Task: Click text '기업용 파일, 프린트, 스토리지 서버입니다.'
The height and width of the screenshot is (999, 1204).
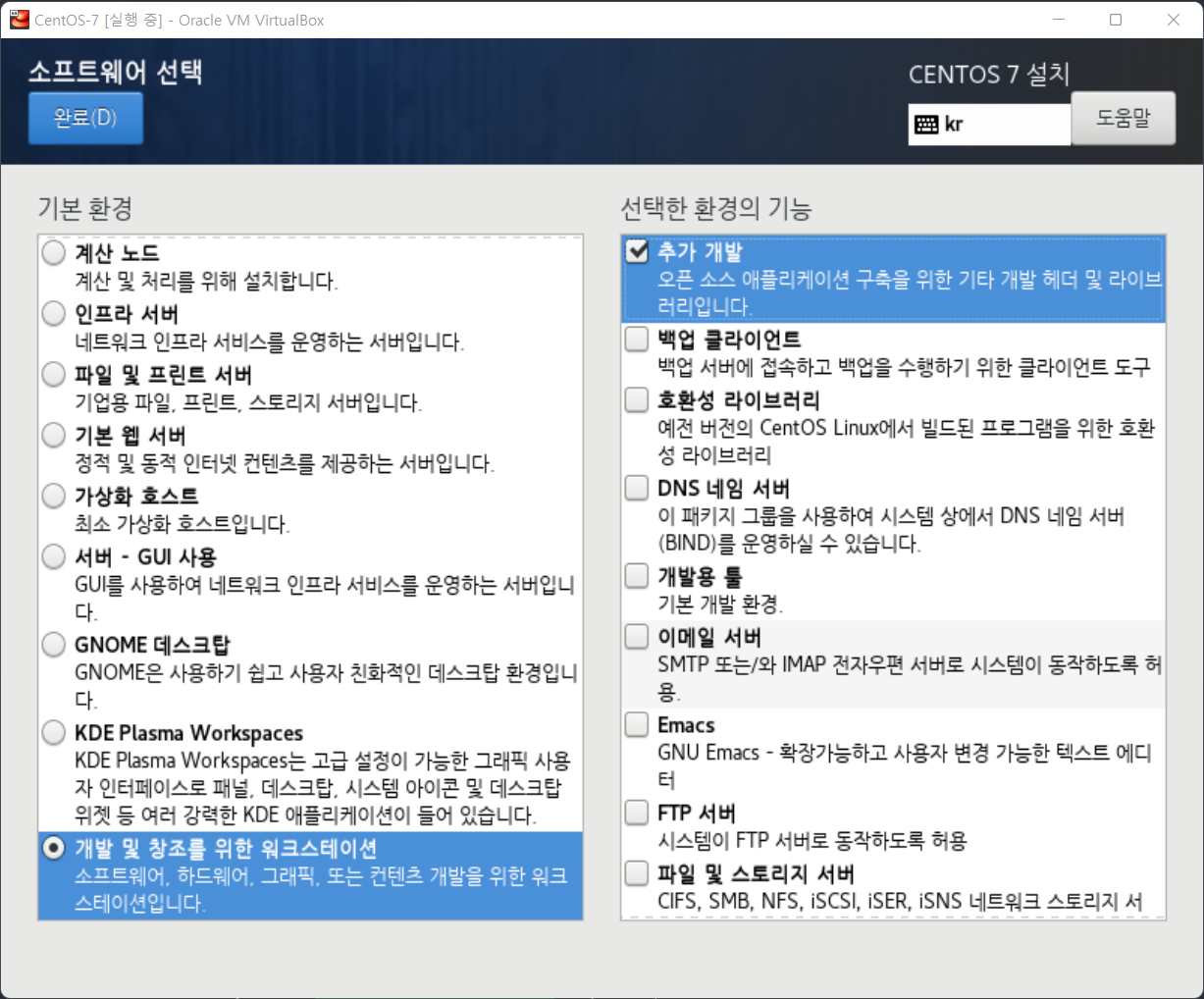Action: pyautogui.click(x=248, y=403)
